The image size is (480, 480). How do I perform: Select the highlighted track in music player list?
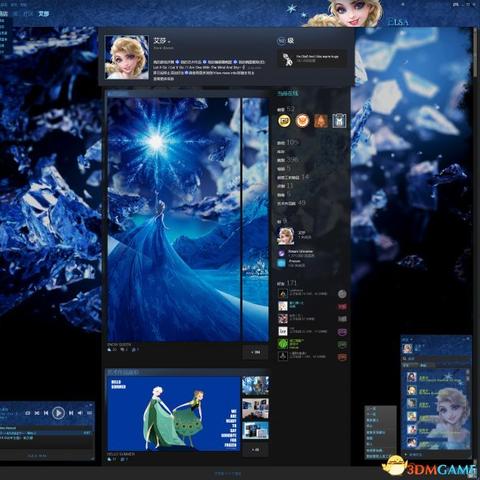tap(45, 433)
